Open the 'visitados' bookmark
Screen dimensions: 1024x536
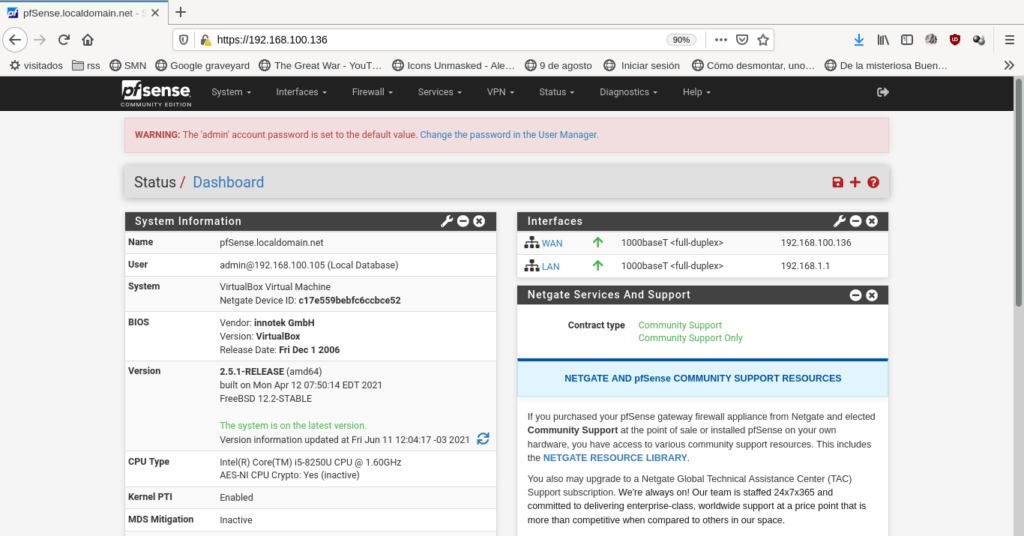pyautogui.click(x=37, y=65)
